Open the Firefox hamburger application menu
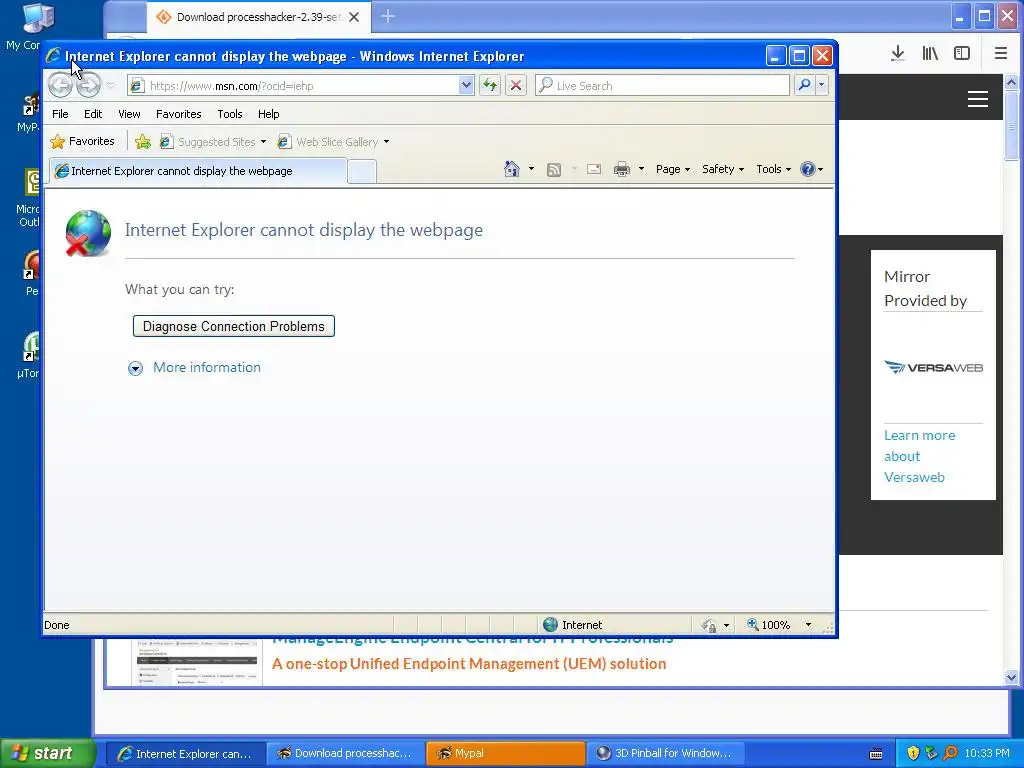Screen dimensions: 1024x768 coord(1000,54)
